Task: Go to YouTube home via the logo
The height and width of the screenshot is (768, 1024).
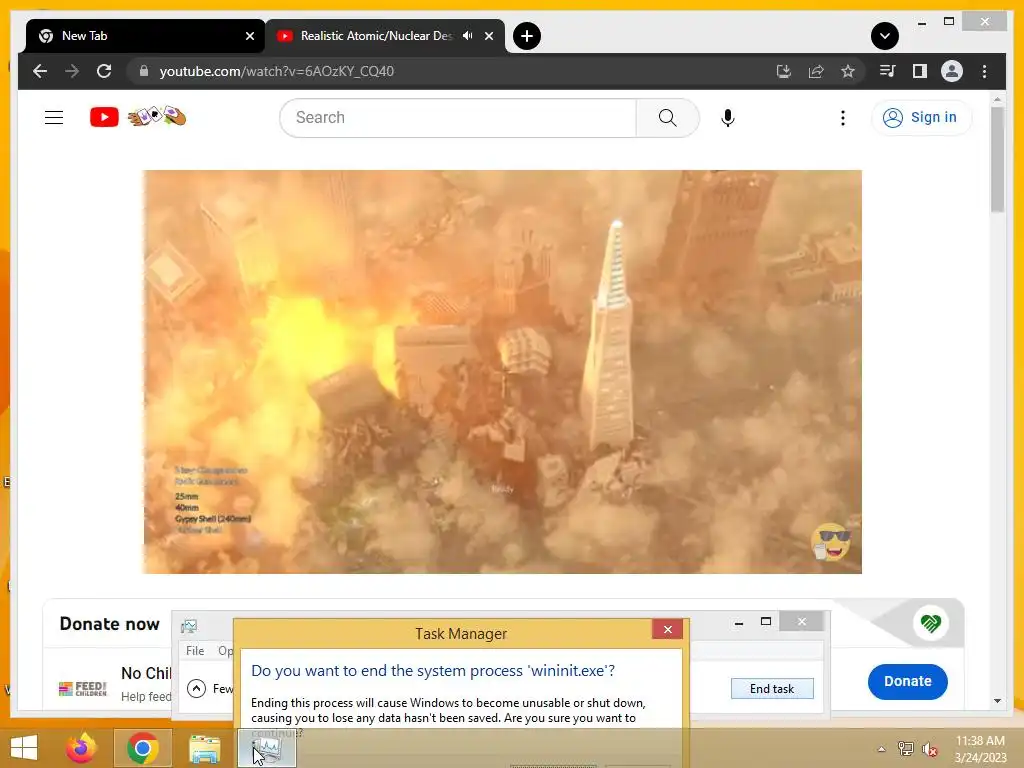Action: pos(138,117)
